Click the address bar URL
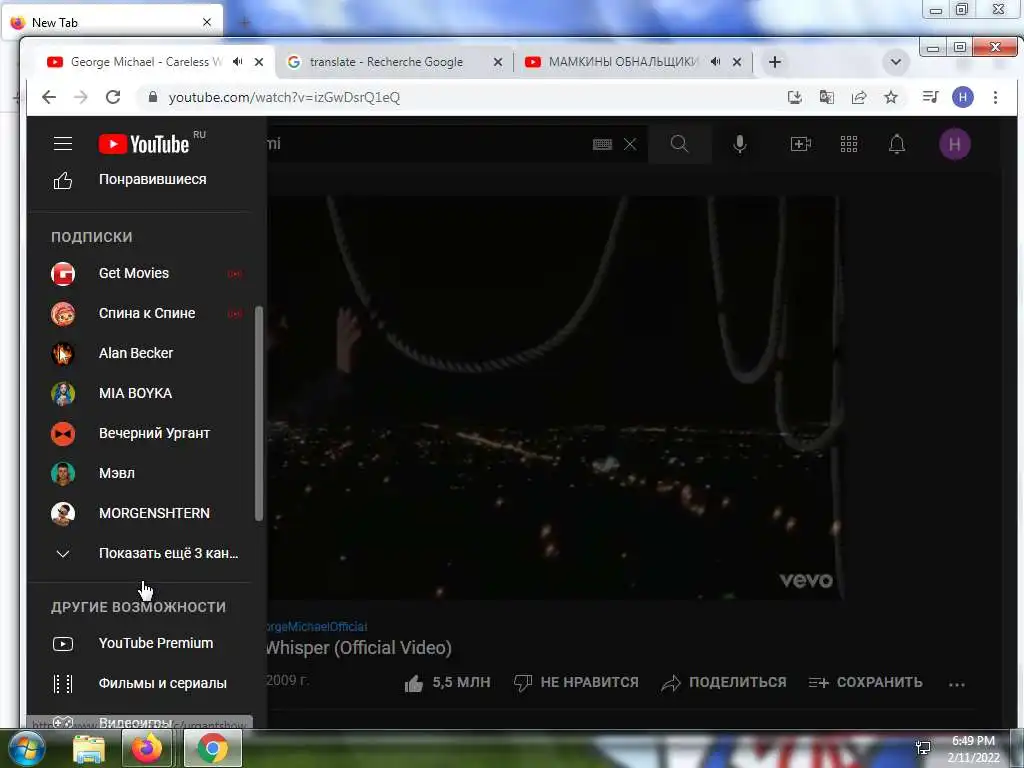Screen dimensions: 1024x768 point(284,97)
